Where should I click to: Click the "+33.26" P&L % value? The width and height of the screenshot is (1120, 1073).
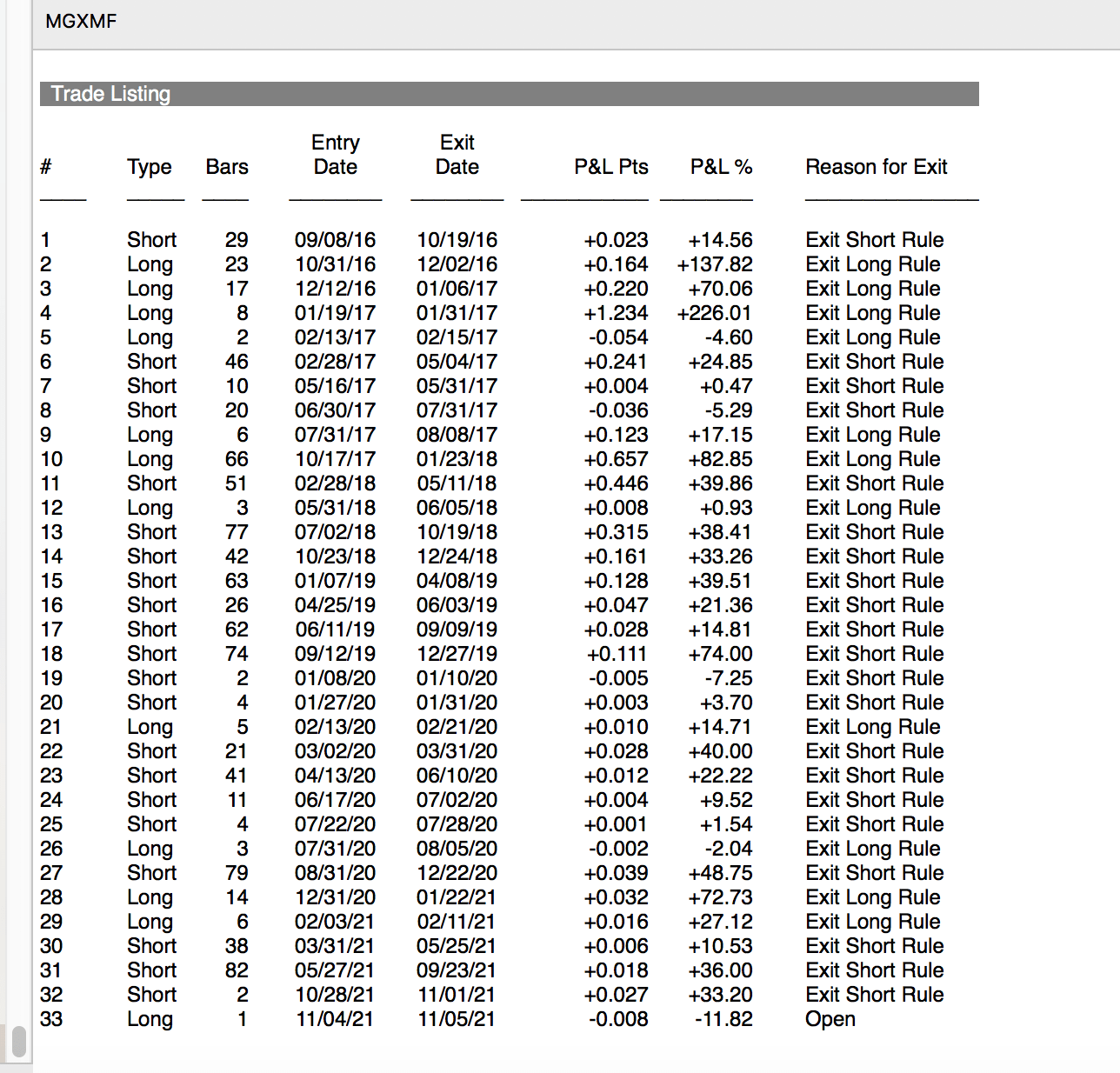[720, 556]
